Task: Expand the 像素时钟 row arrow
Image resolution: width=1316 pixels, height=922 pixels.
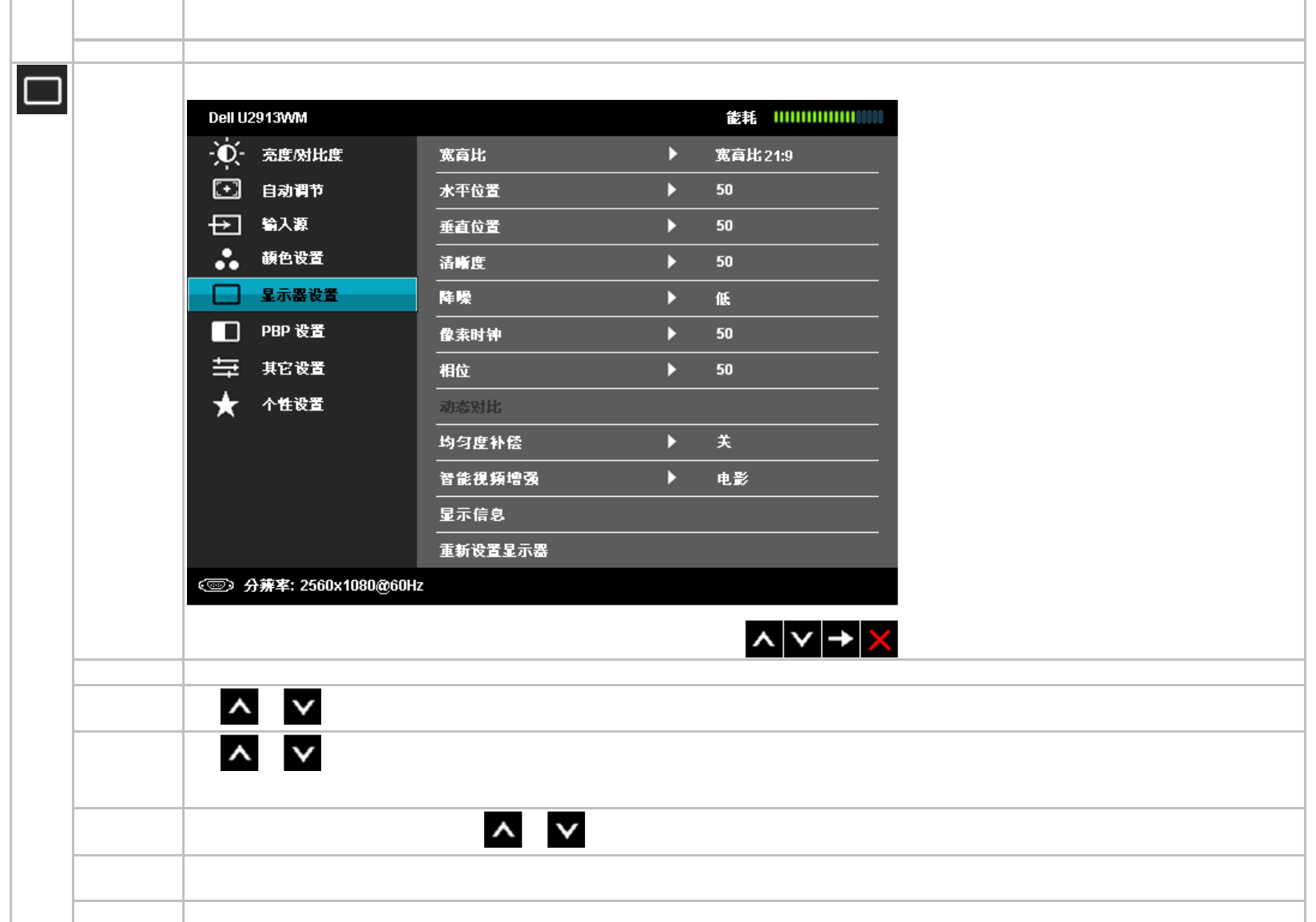Action: [672, 334]
